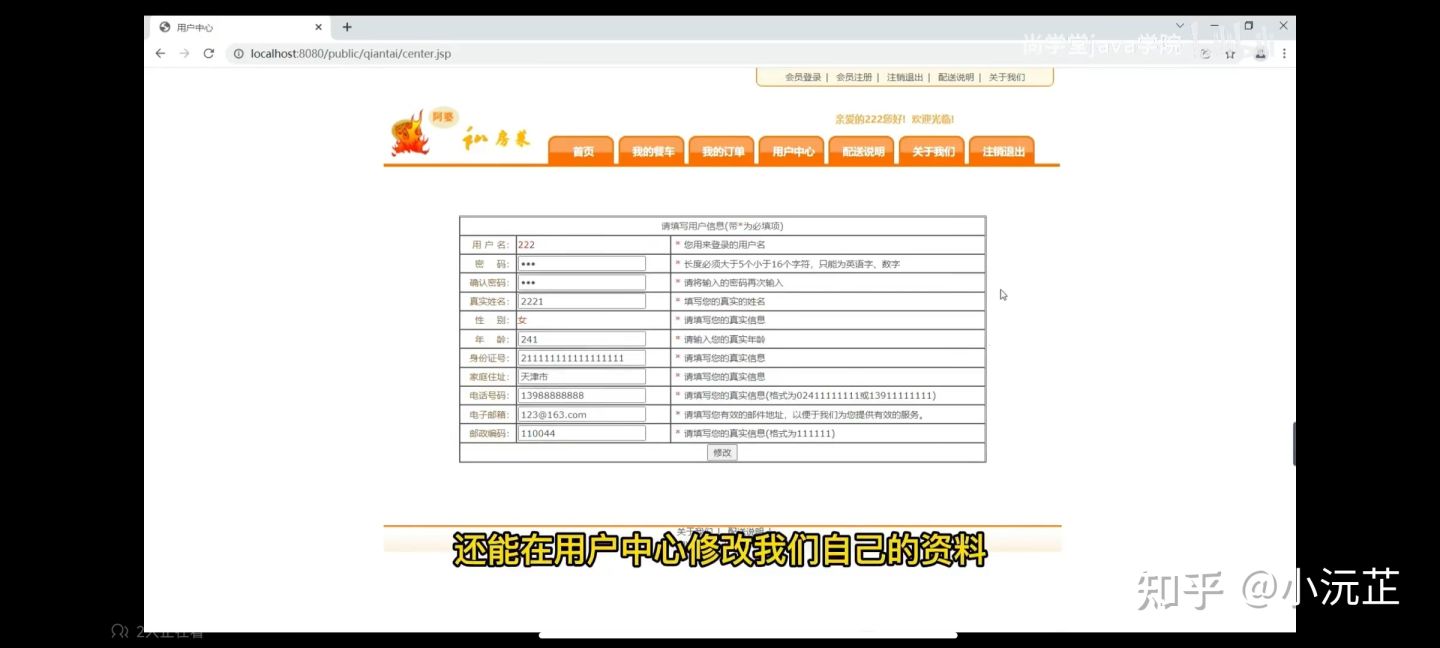Click 注销退出 navigation tab
The width and height of the screenshot is (1440, 648).
coord(1002,150)
